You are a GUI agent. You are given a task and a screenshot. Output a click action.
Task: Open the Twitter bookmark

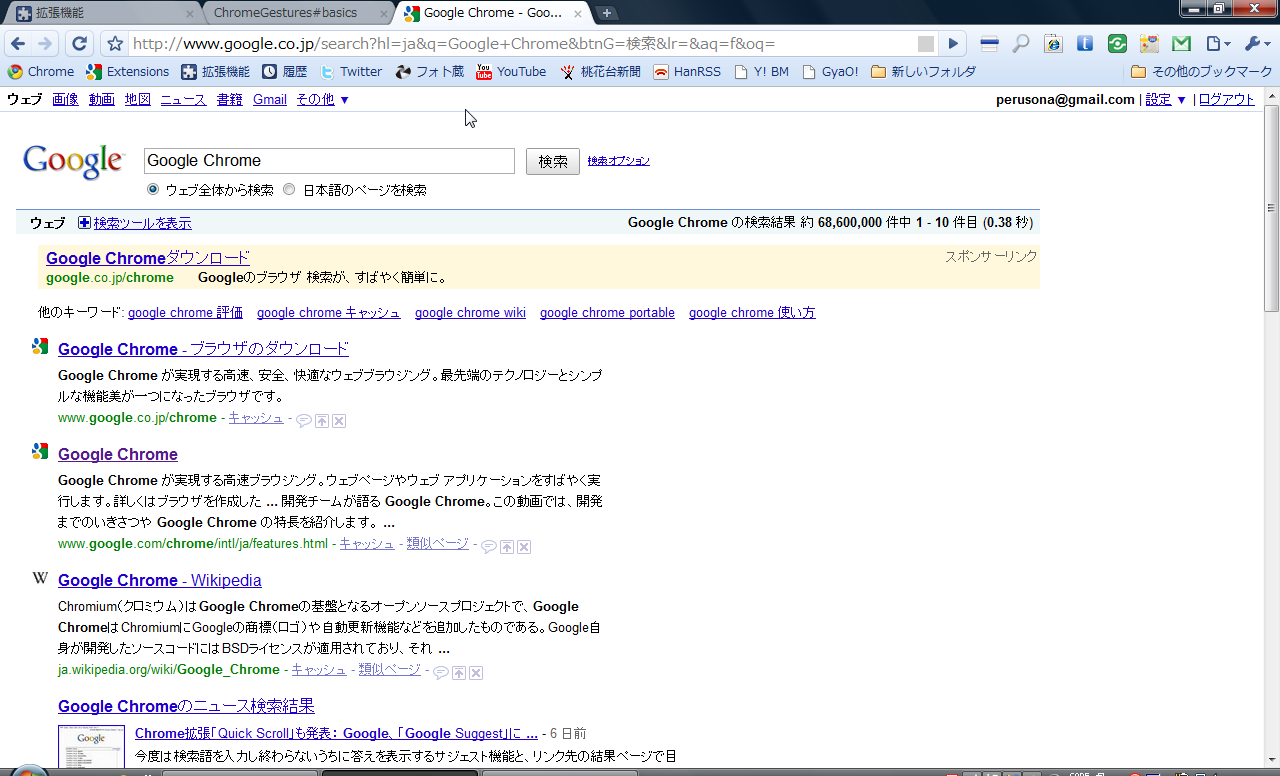(351, 72)
